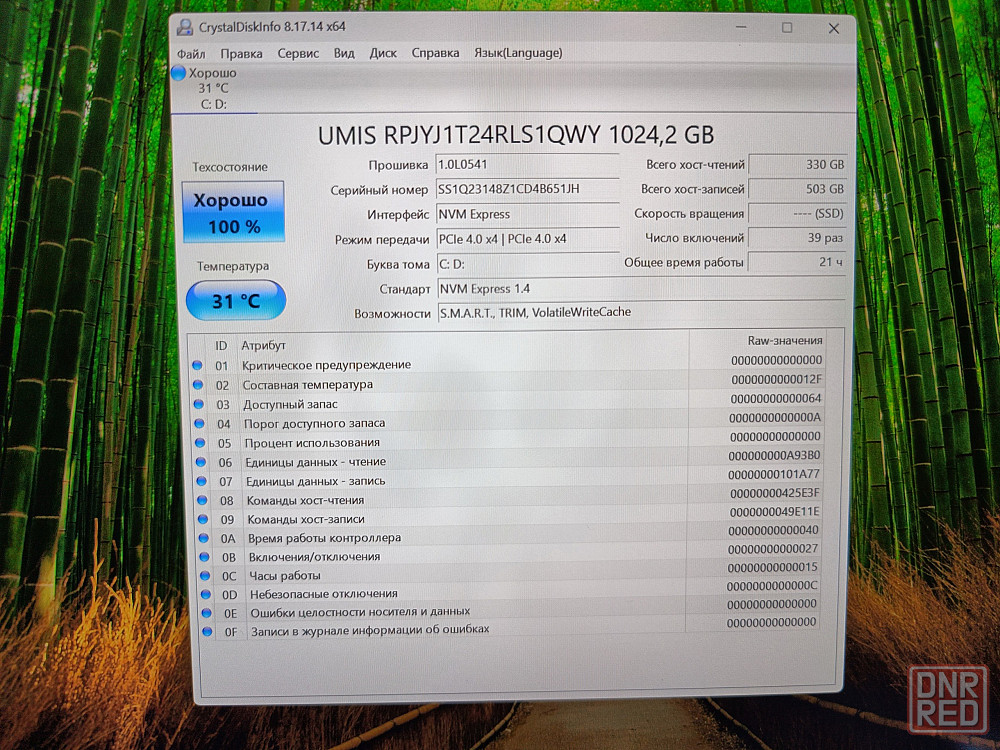Viewport: 1000px width, 750px height.
Task: Click status dot for Составная температура row
Action: point(198,385)
